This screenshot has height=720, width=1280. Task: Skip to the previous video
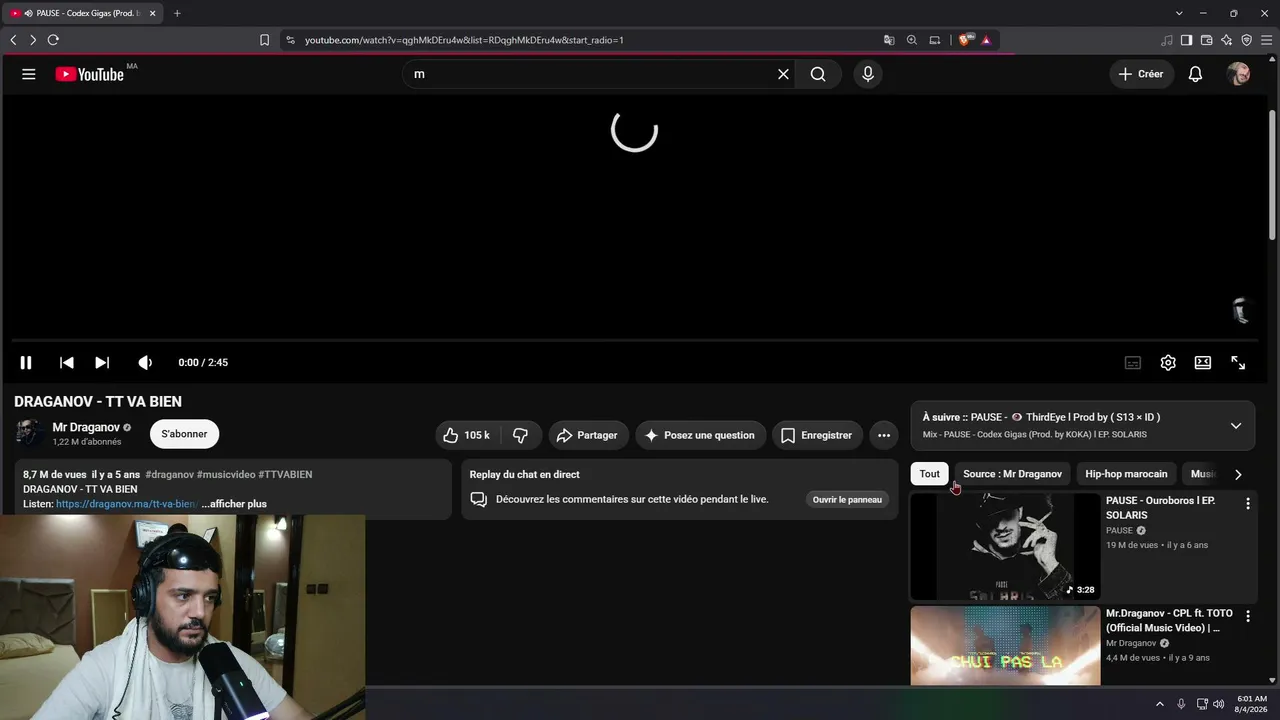pyautogui.click(x=67, y=362)
